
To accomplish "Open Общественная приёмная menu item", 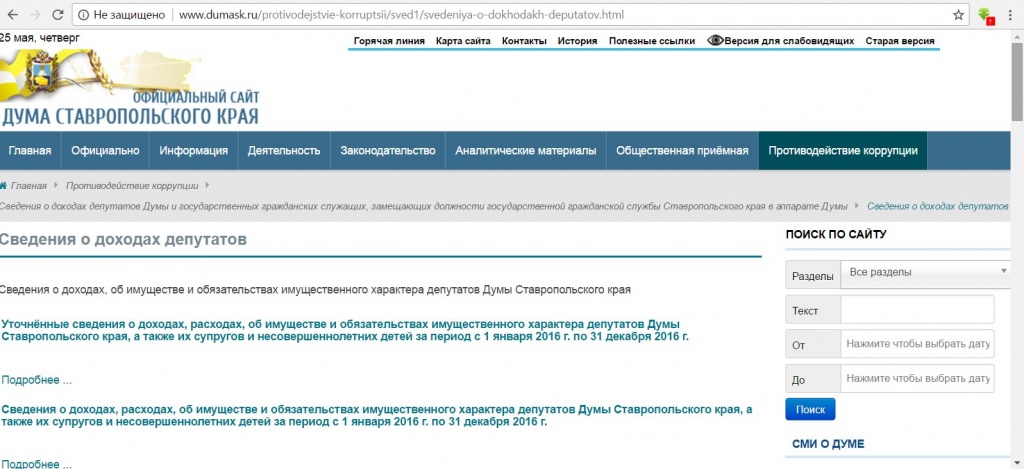I will click(x=682, y=150).
